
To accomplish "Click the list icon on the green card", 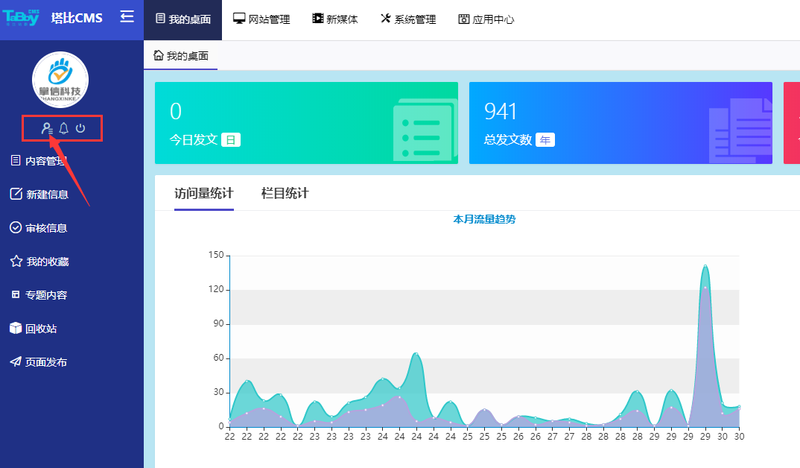I will tap(425, 131).
